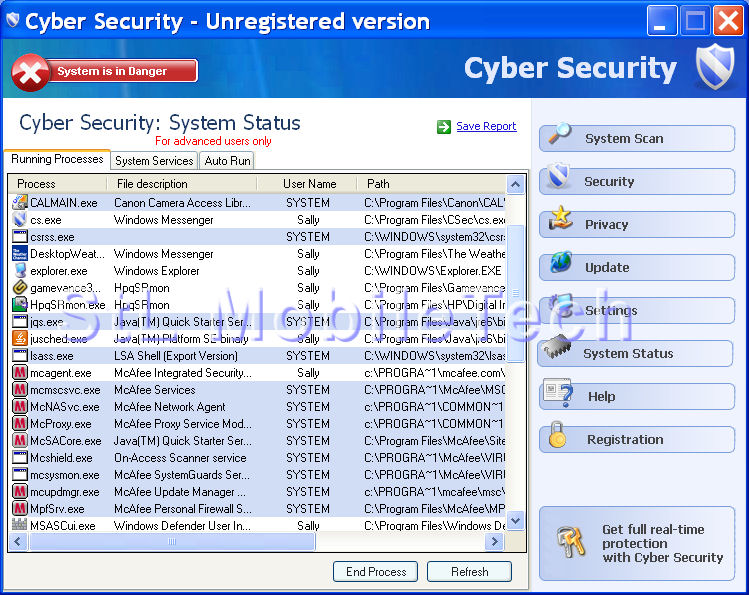Click the Help icon button
The image size is (749, 595).
pos(558,395)
